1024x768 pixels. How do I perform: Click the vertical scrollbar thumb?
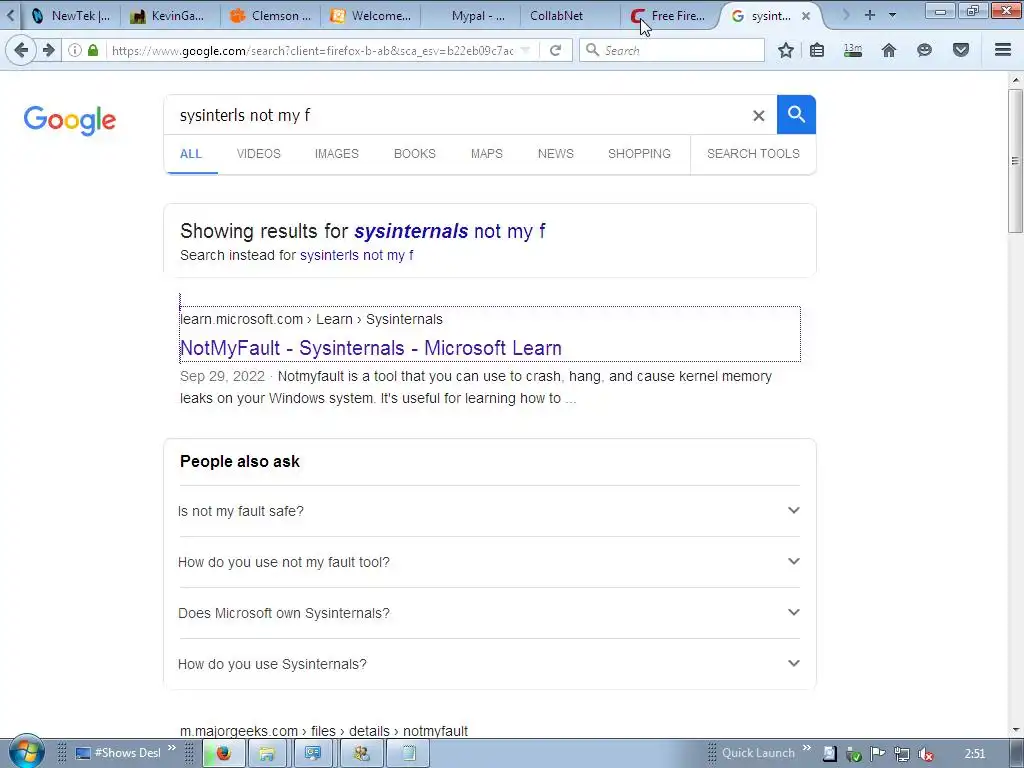[x=1015, y=161]
